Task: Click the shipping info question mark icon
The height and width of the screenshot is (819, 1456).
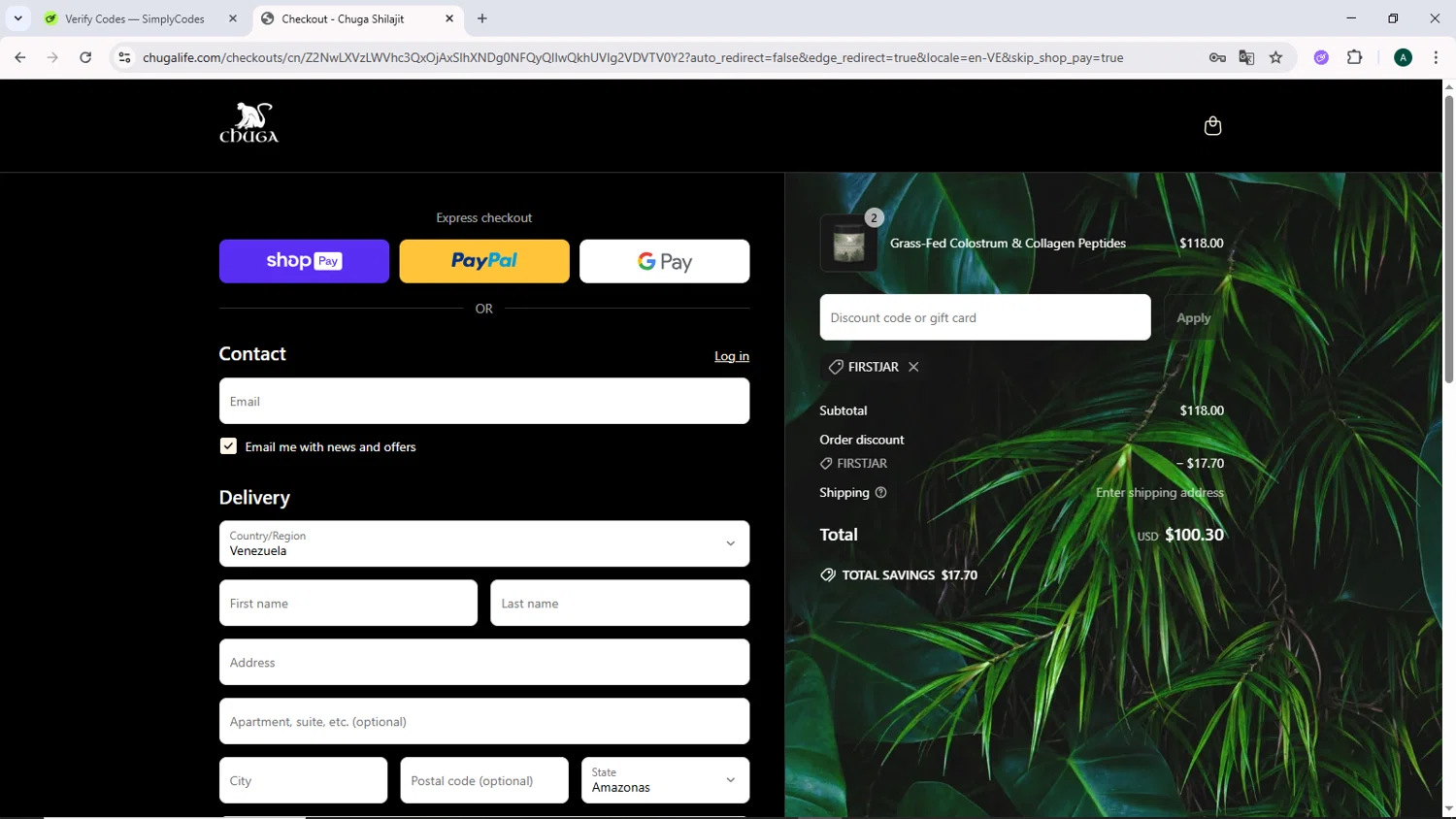Action: [x=880, y=493]
